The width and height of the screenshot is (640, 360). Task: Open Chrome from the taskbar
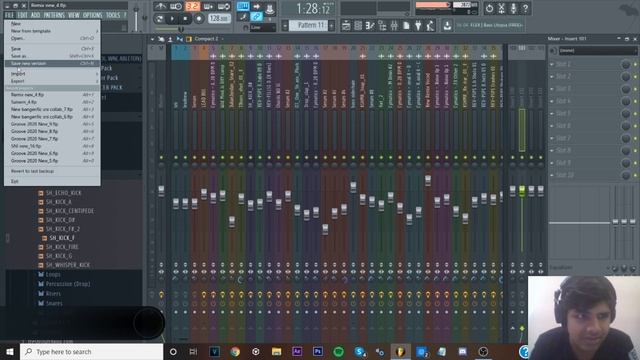click(x=235, y=351)
